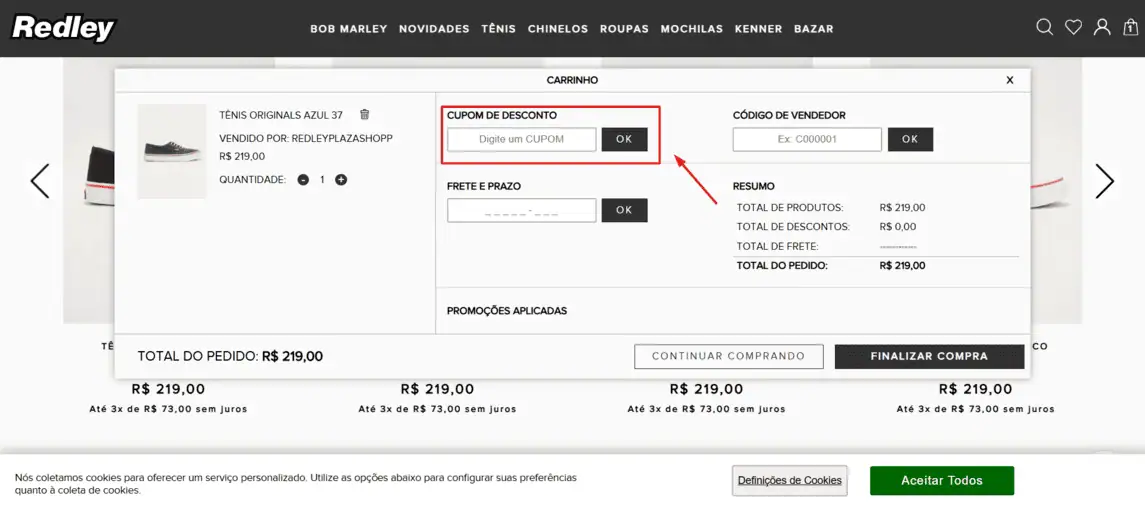1145x518 pixels.
Task: Open Definições de Cookies
Action: tap(789, 481)
